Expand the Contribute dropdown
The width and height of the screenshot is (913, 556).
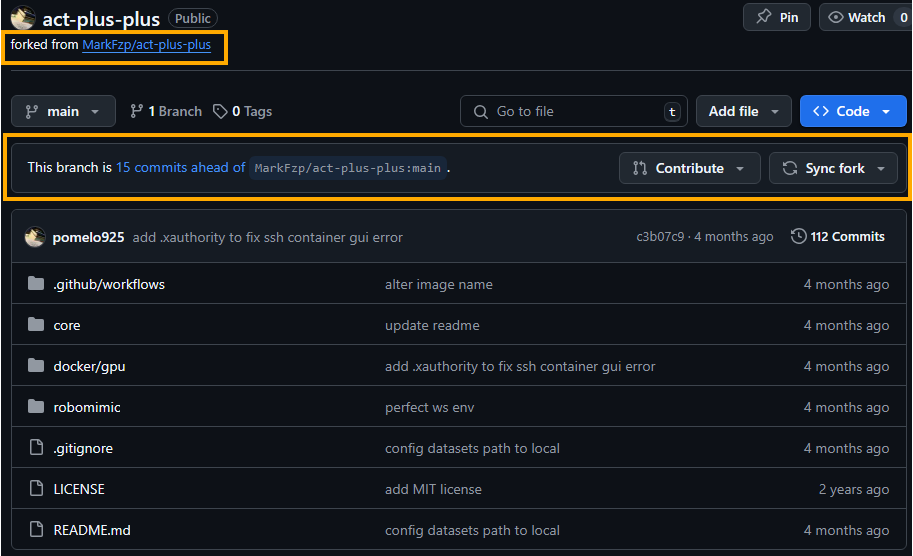click(689, 168)
